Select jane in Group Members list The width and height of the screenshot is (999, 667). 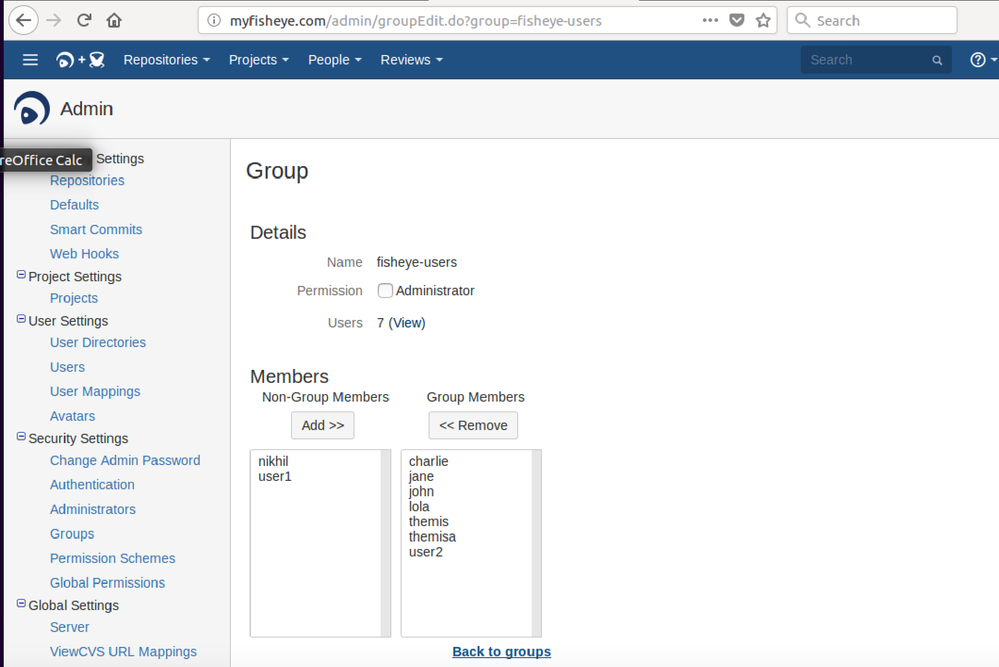[421, 477]
